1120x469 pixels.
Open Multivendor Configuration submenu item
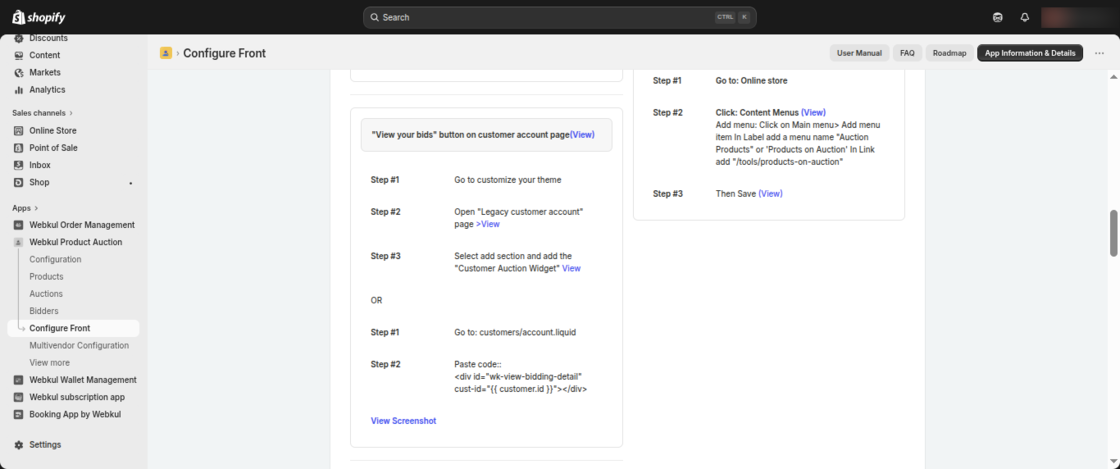(79, 346)
